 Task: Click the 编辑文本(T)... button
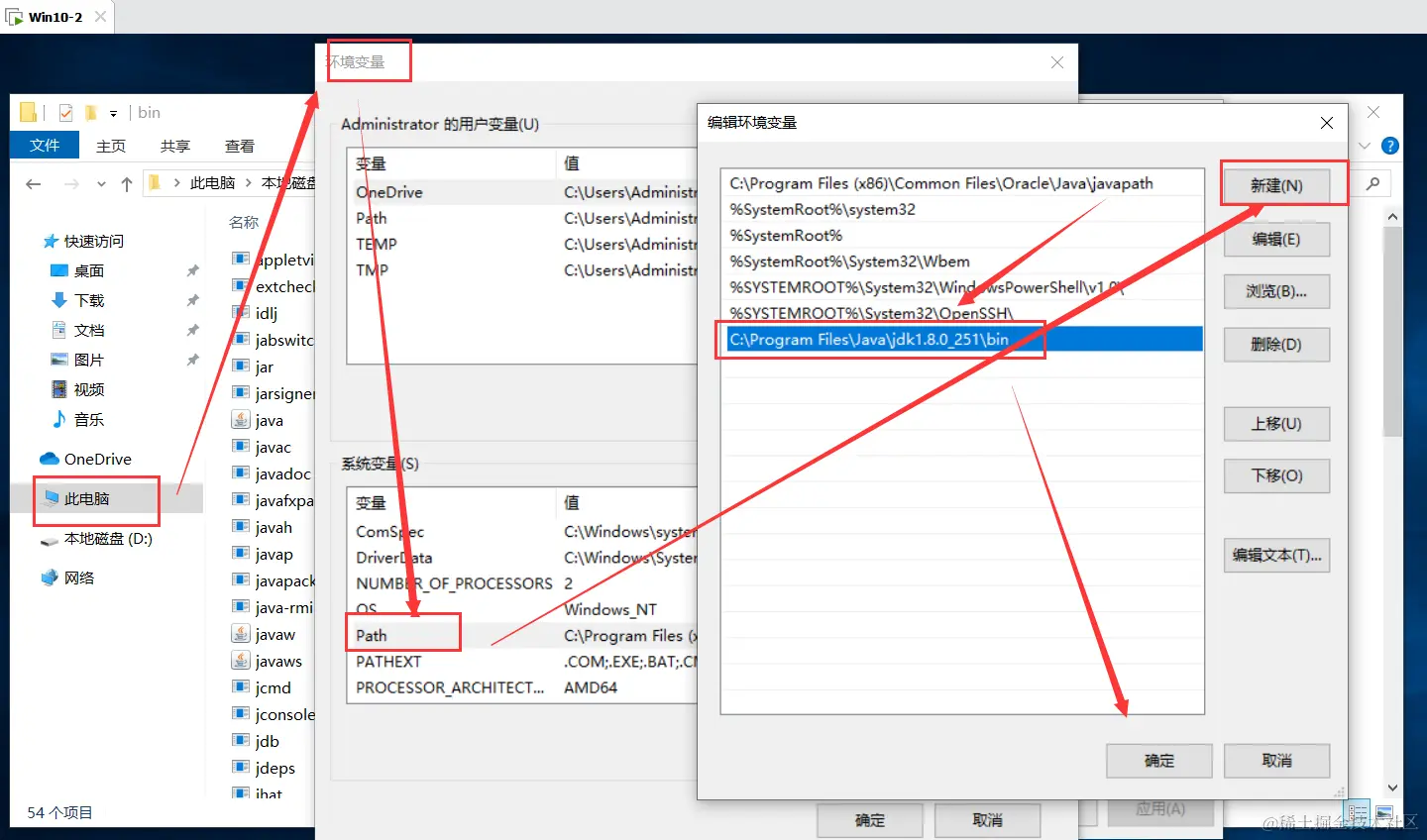click(1276, 555)
